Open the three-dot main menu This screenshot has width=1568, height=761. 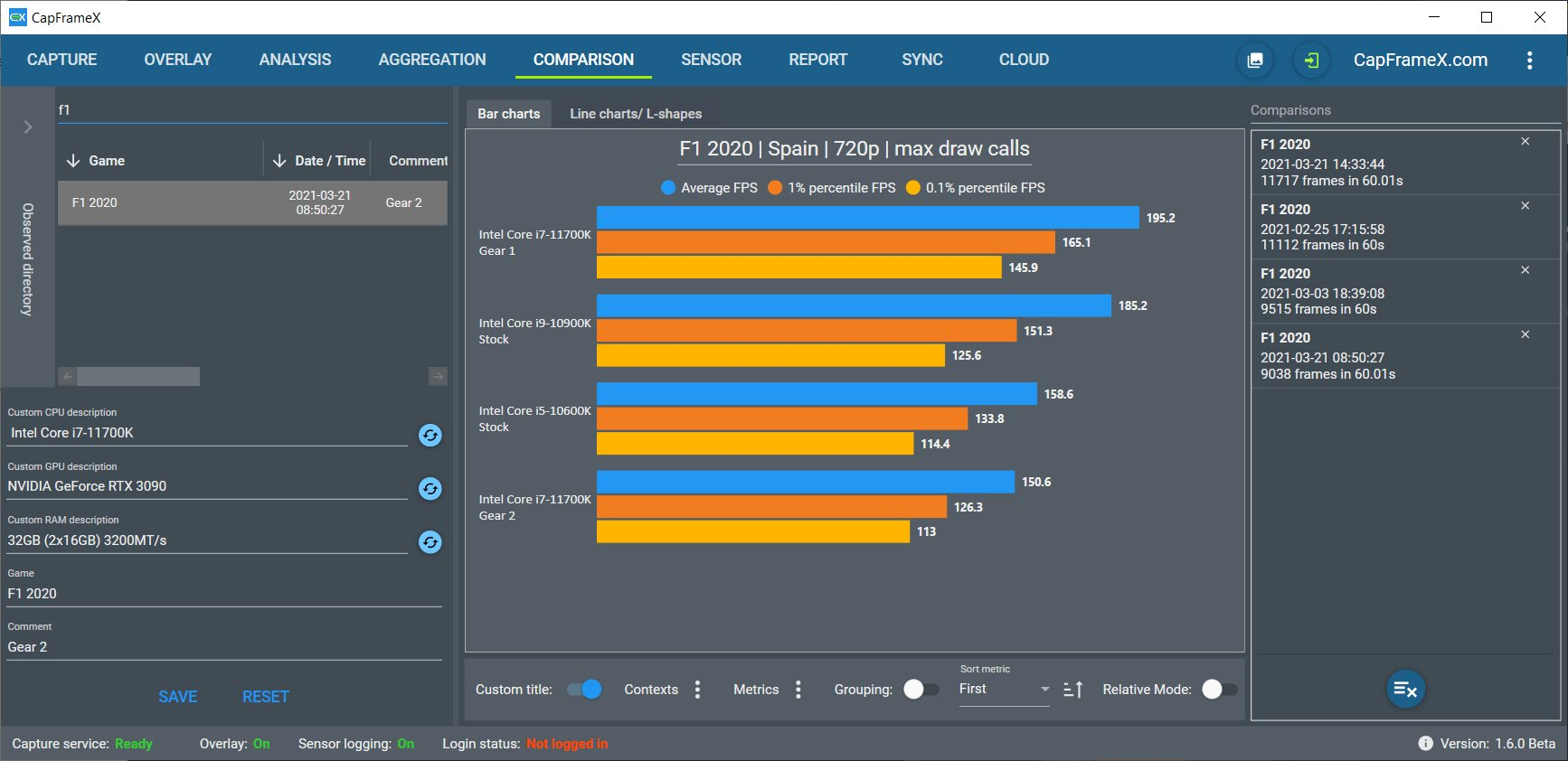coord(1529,61)
